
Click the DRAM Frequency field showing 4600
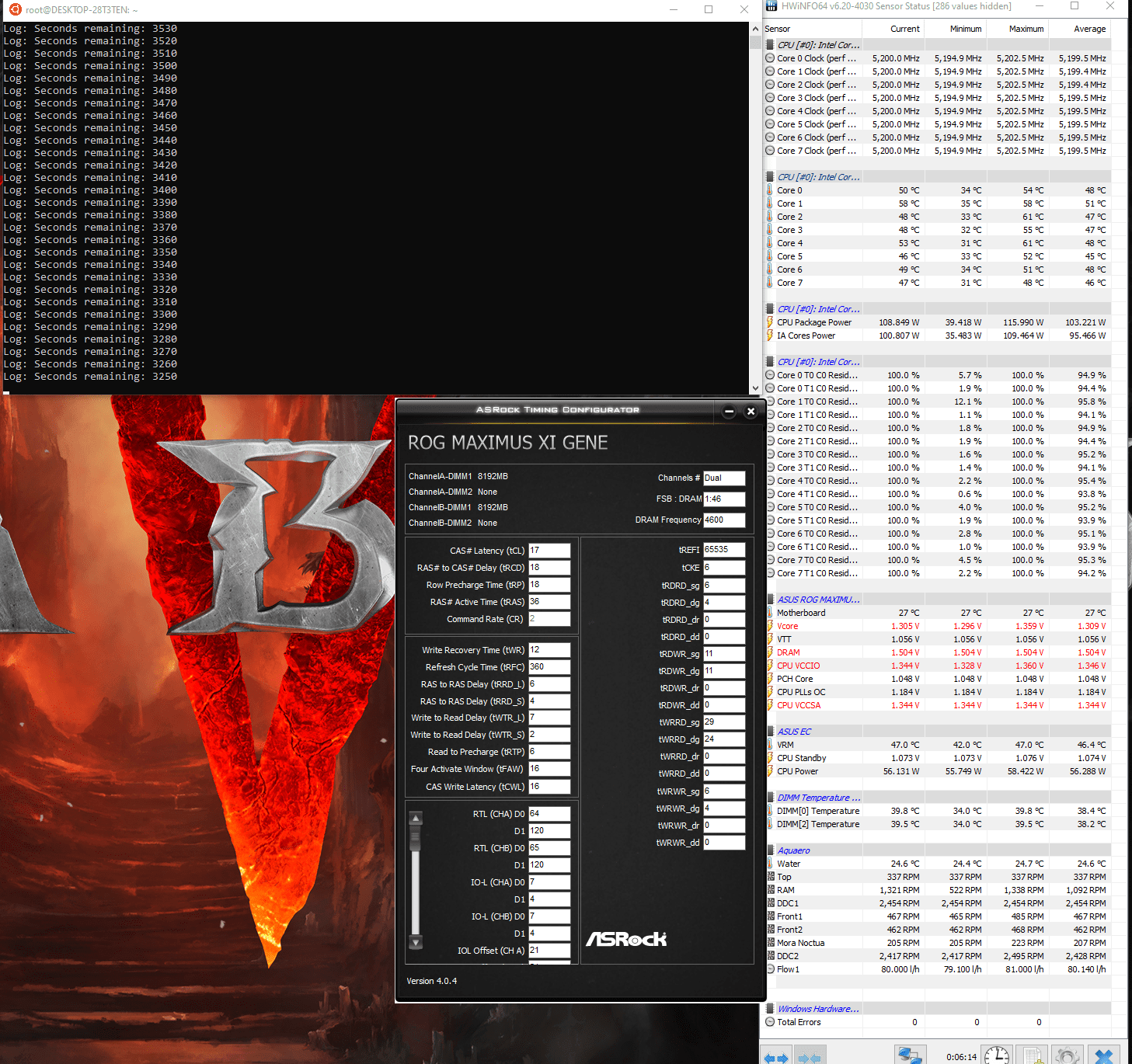[724, 520]
